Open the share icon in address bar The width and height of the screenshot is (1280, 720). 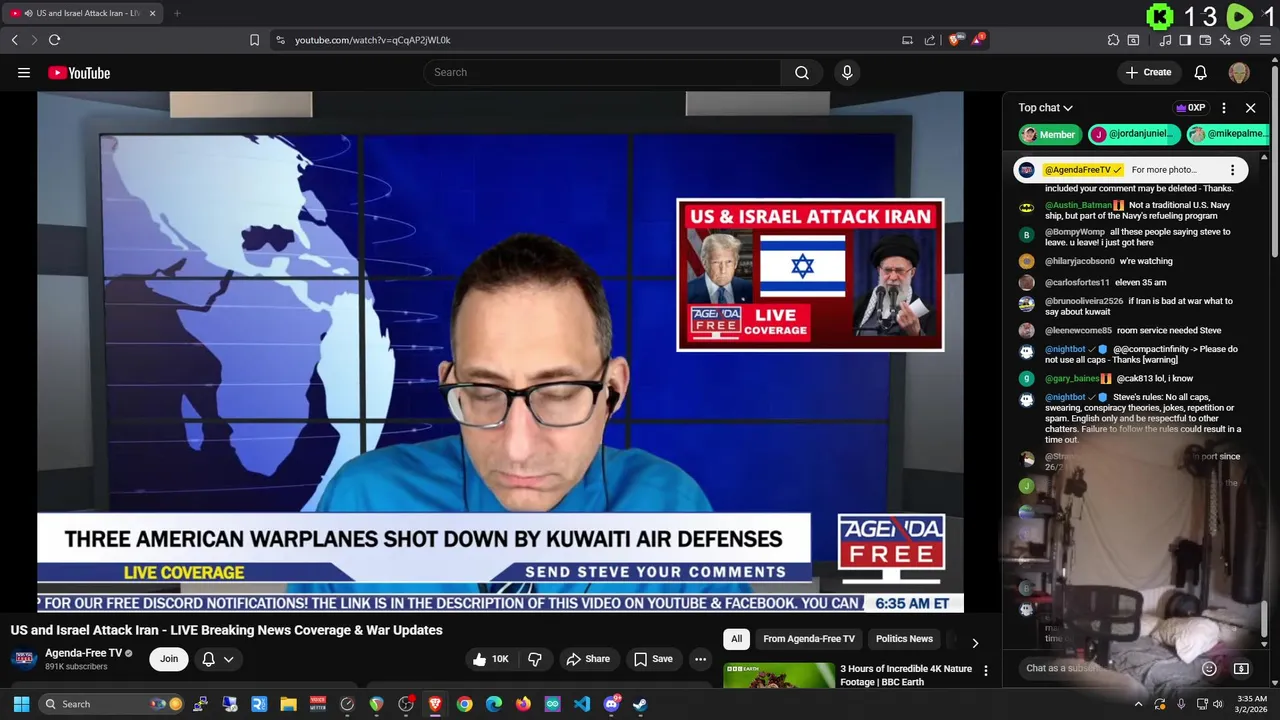[x=930, y=40]
